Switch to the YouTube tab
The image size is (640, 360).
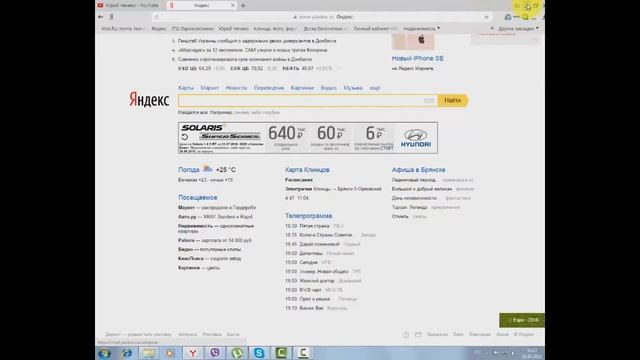coord(130,5)
